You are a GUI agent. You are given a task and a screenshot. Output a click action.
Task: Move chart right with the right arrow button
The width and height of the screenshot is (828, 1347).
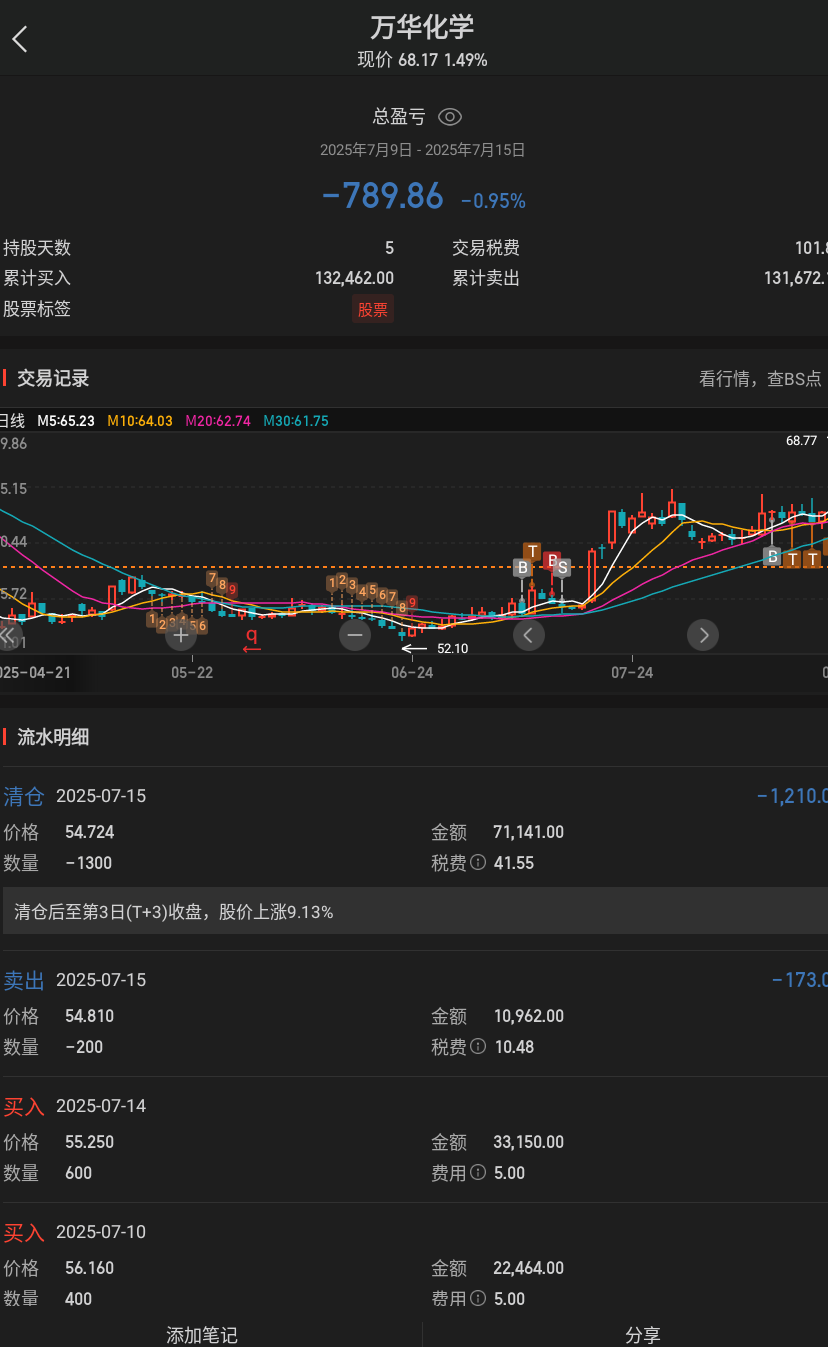coord(703,634)
